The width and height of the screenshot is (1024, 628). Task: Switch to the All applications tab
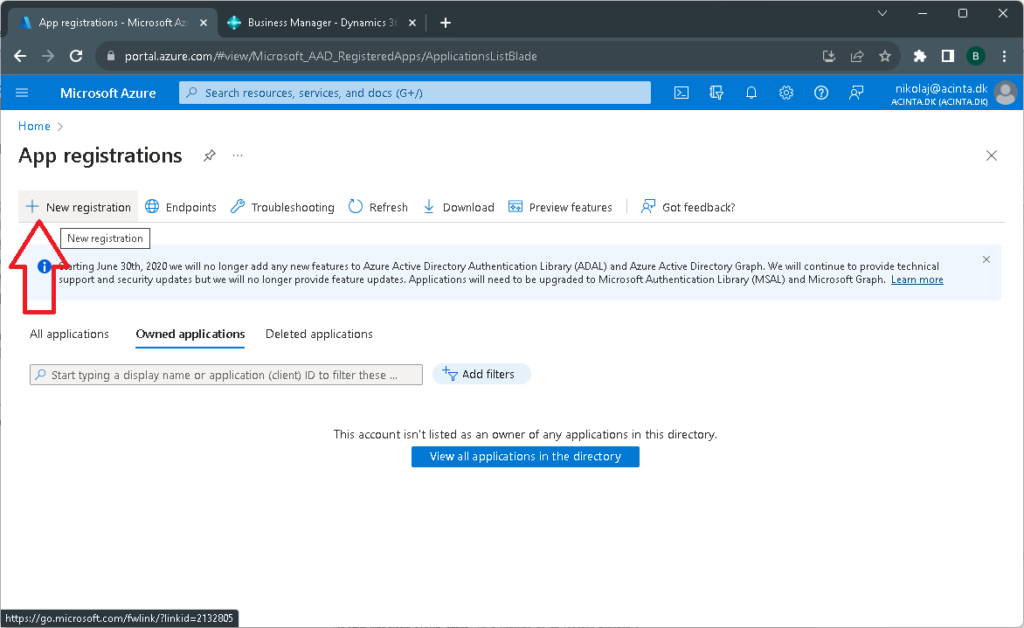68,334
